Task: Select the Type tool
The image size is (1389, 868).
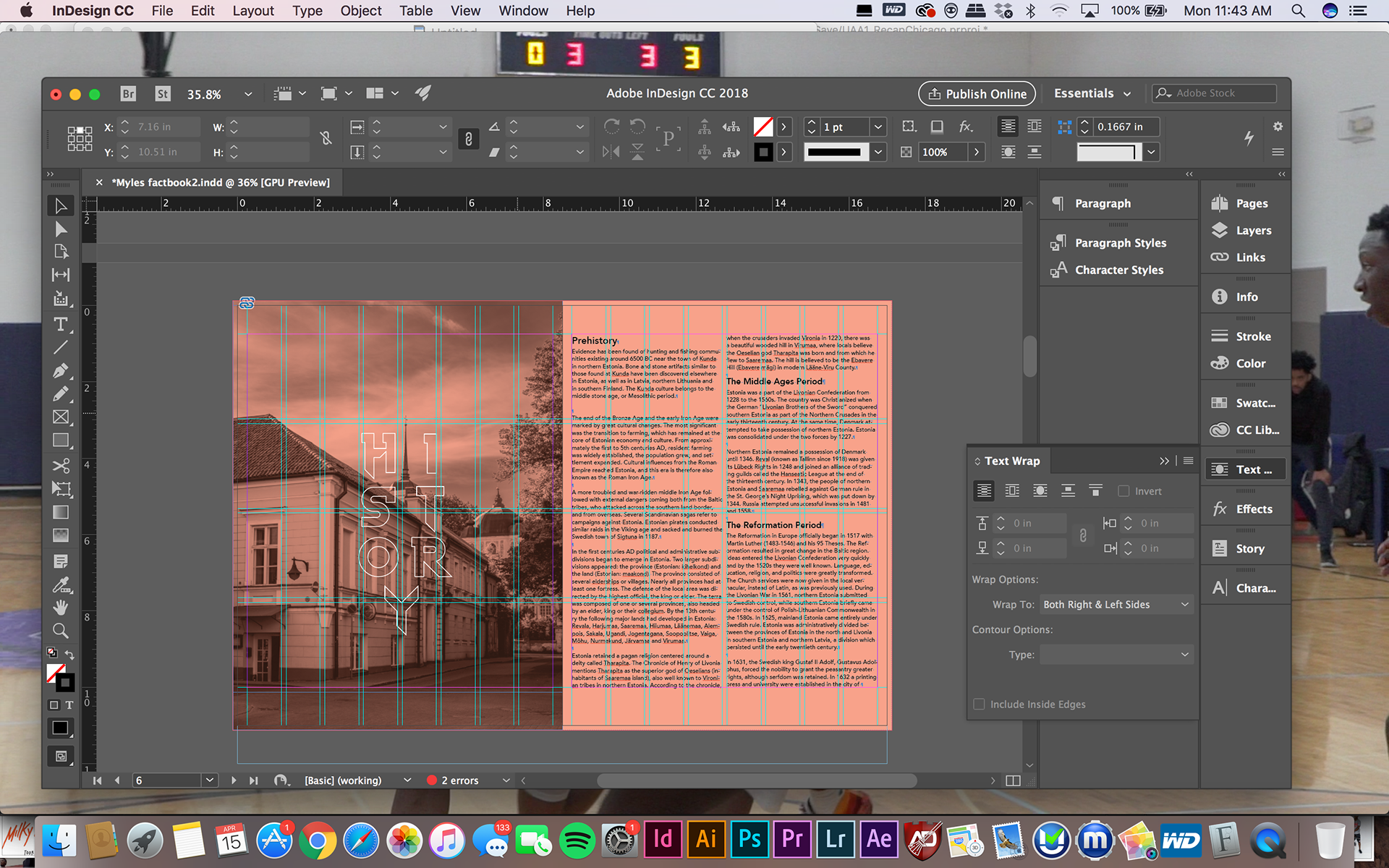Action: point(61,324)
